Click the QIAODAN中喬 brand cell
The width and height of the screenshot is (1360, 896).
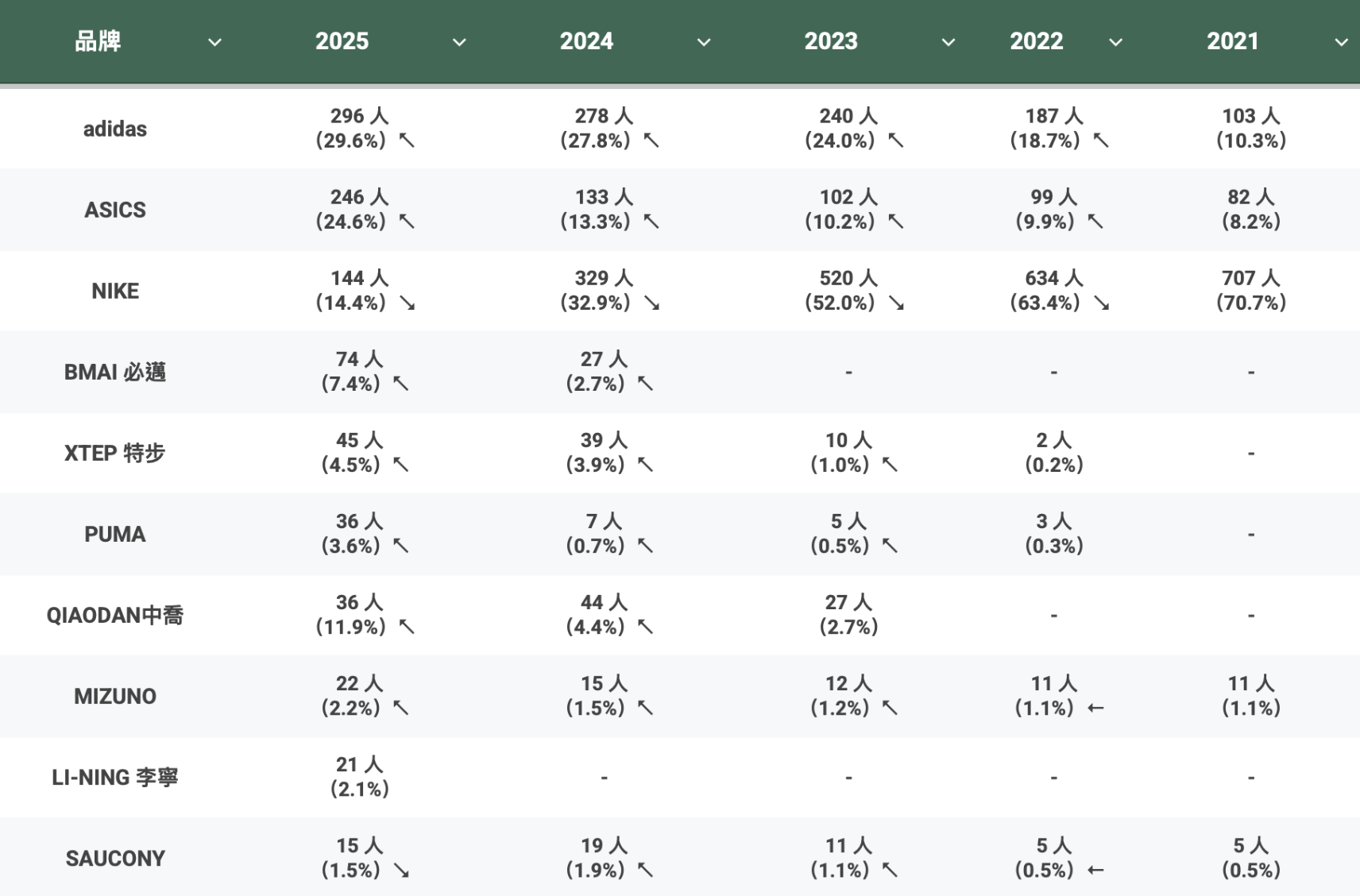coord(115,615)
